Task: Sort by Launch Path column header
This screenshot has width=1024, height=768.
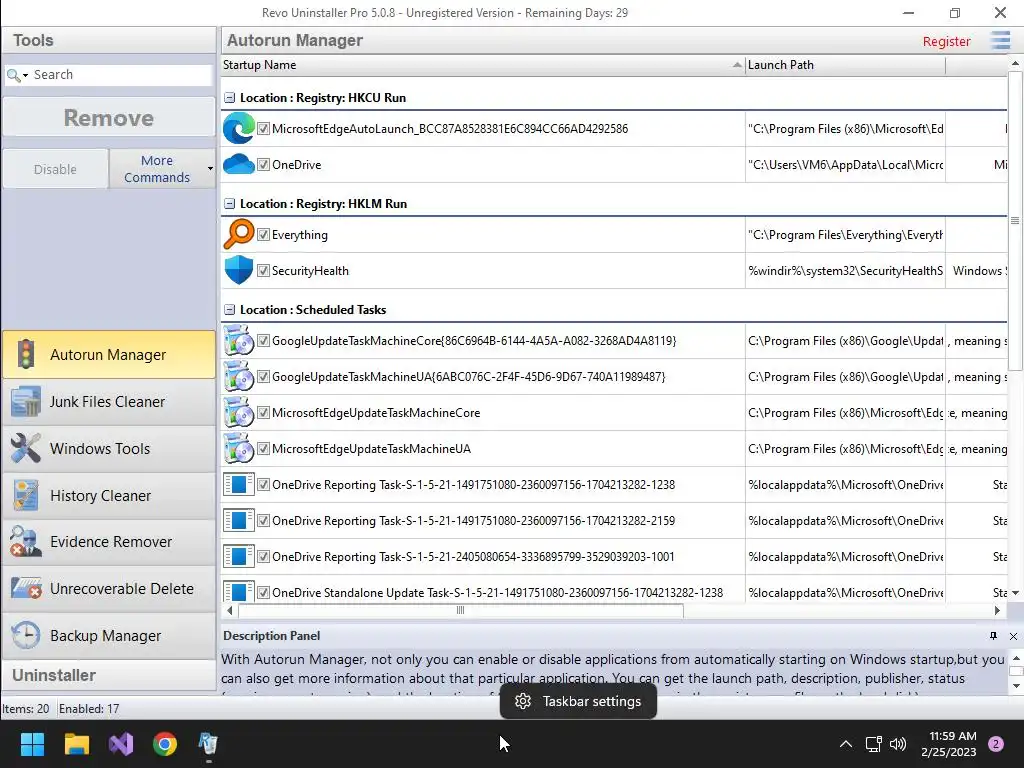Action: point(845,65)
